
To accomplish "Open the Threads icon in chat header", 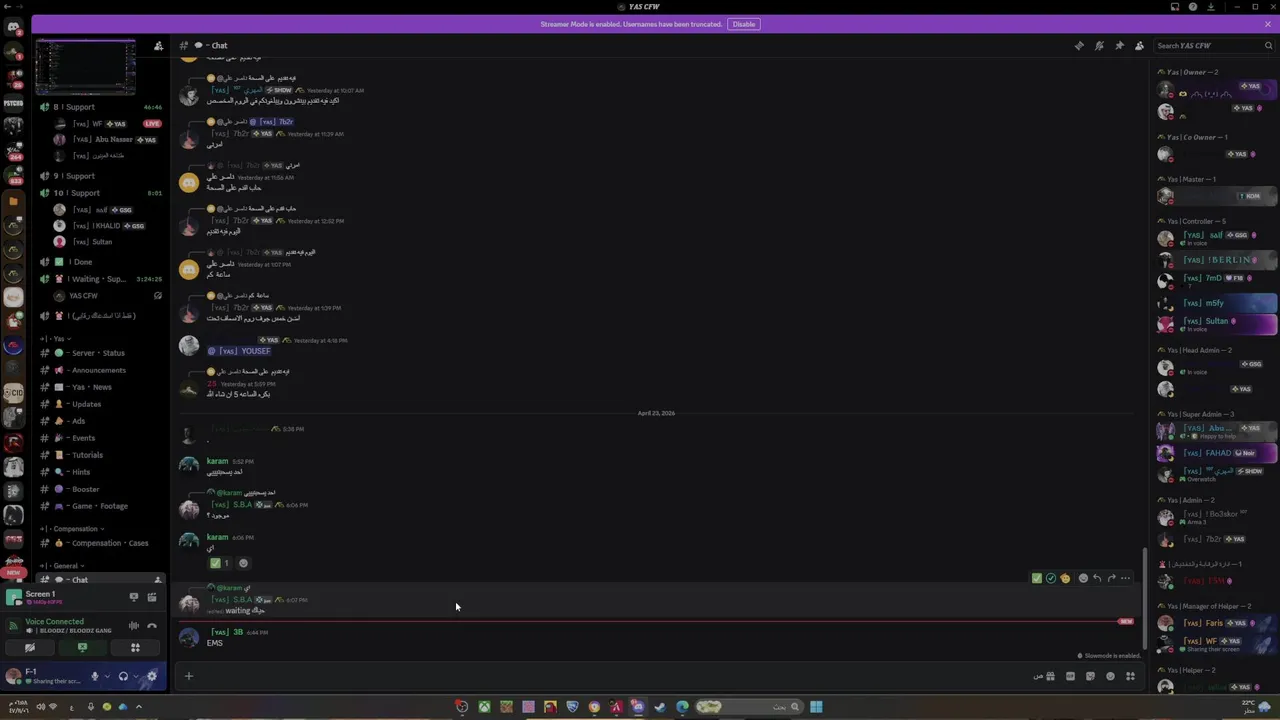I will pos(1079,45).
